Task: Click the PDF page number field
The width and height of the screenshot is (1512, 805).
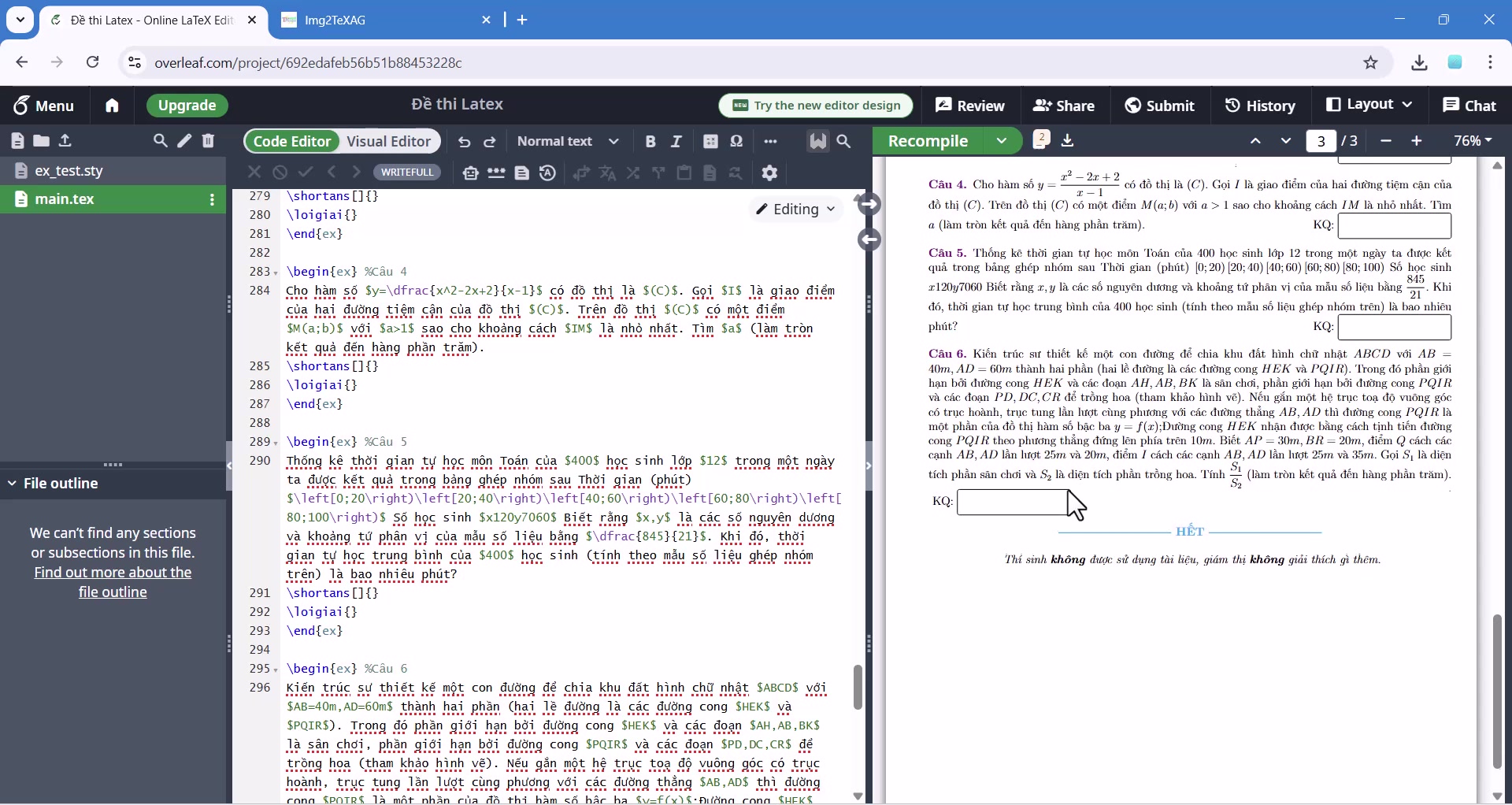Action: [x=1321, y=141]
